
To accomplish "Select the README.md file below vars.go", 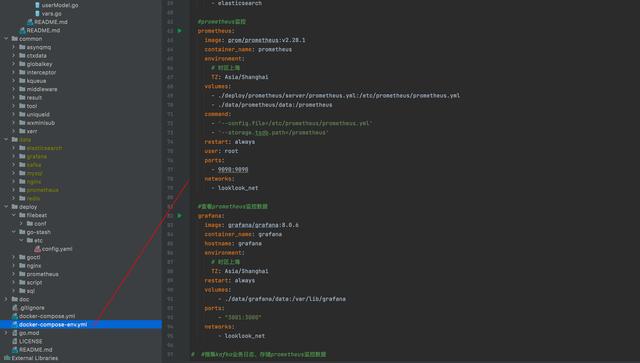I will (x=51, y=22).
